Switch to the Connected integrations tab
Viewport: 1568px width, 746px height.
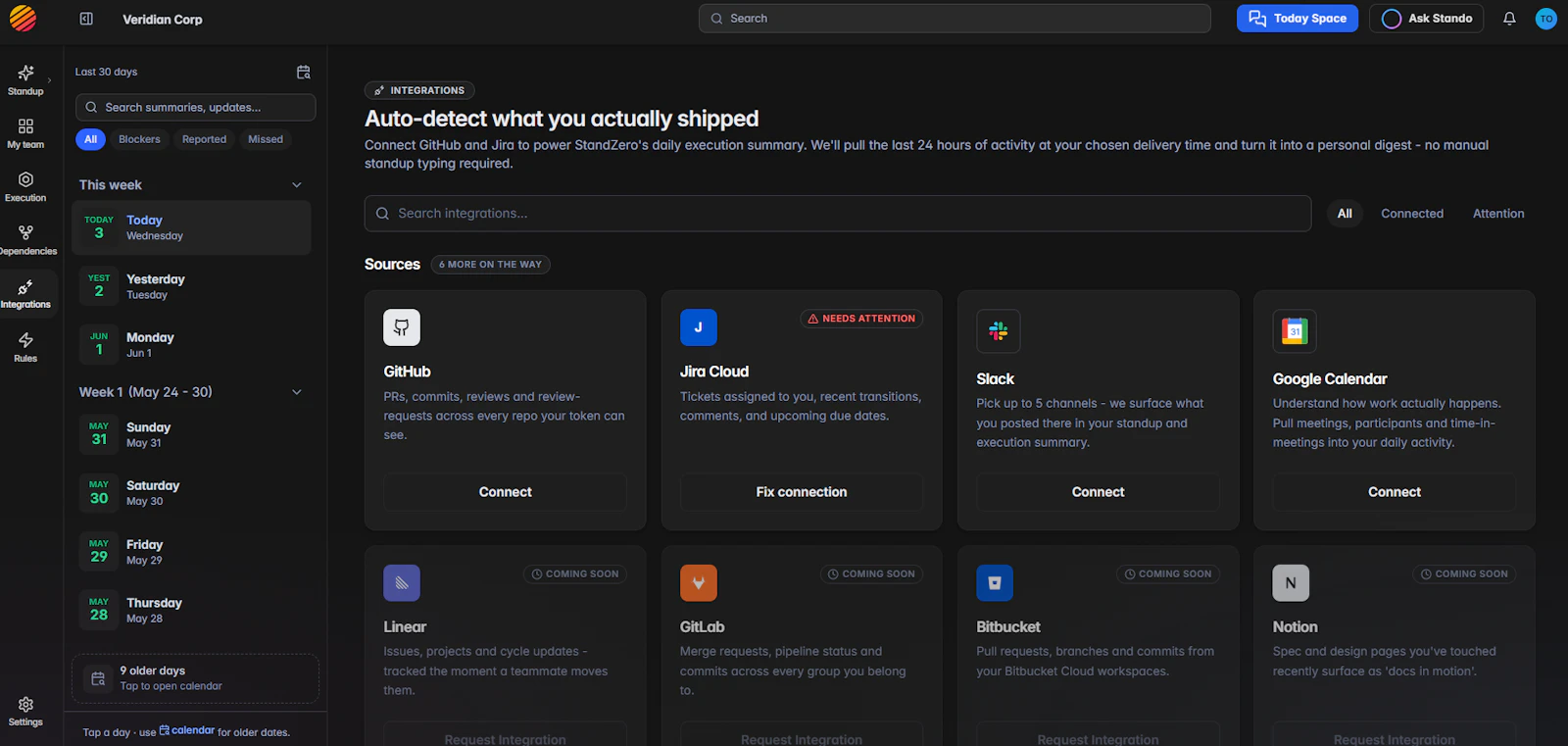tap(1412, 214)
